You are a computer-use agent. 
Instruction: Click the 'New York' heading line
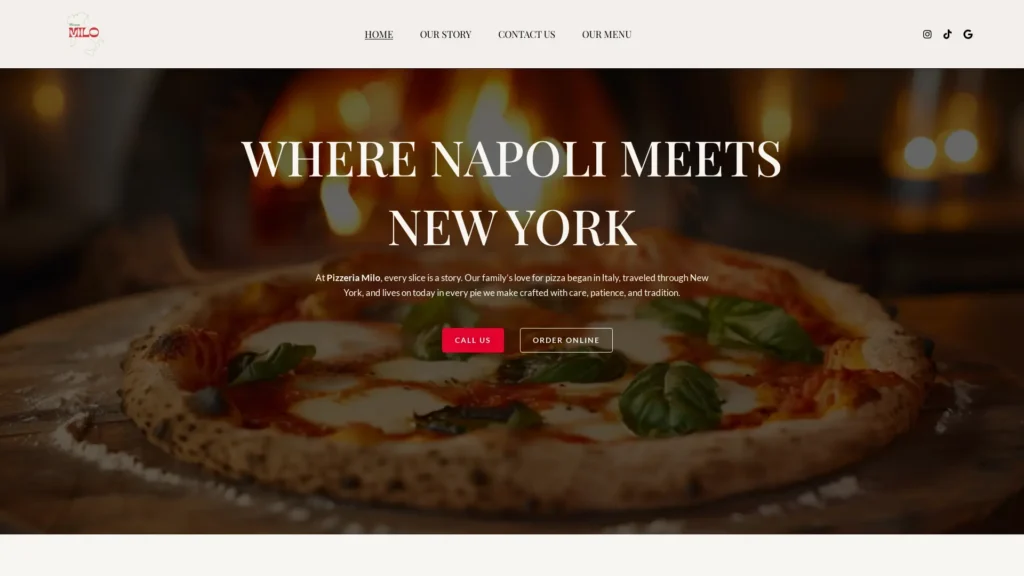coord(512,228)
